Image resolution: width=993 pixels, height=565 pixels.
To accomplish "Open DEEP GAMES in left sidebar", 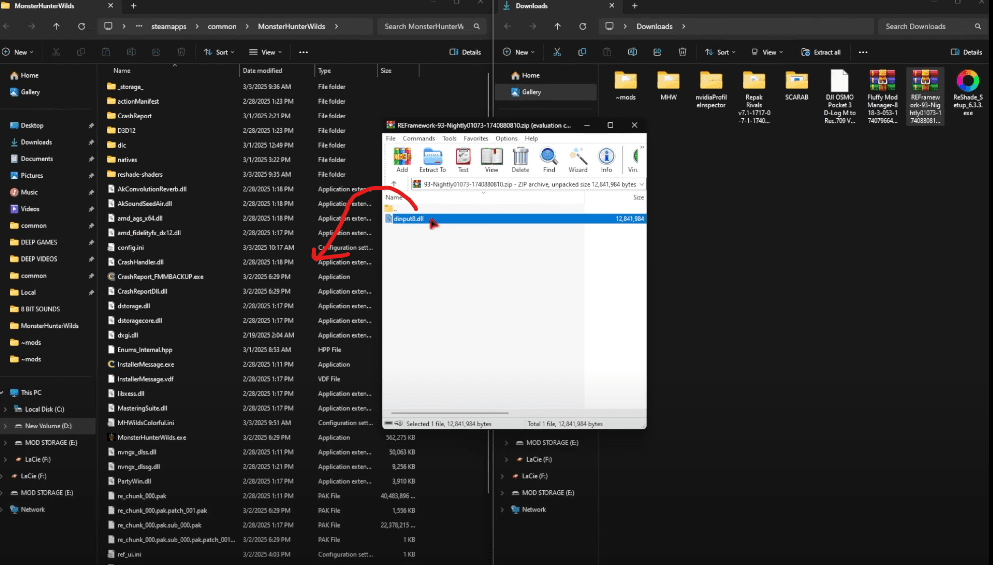I will [39, 242].
